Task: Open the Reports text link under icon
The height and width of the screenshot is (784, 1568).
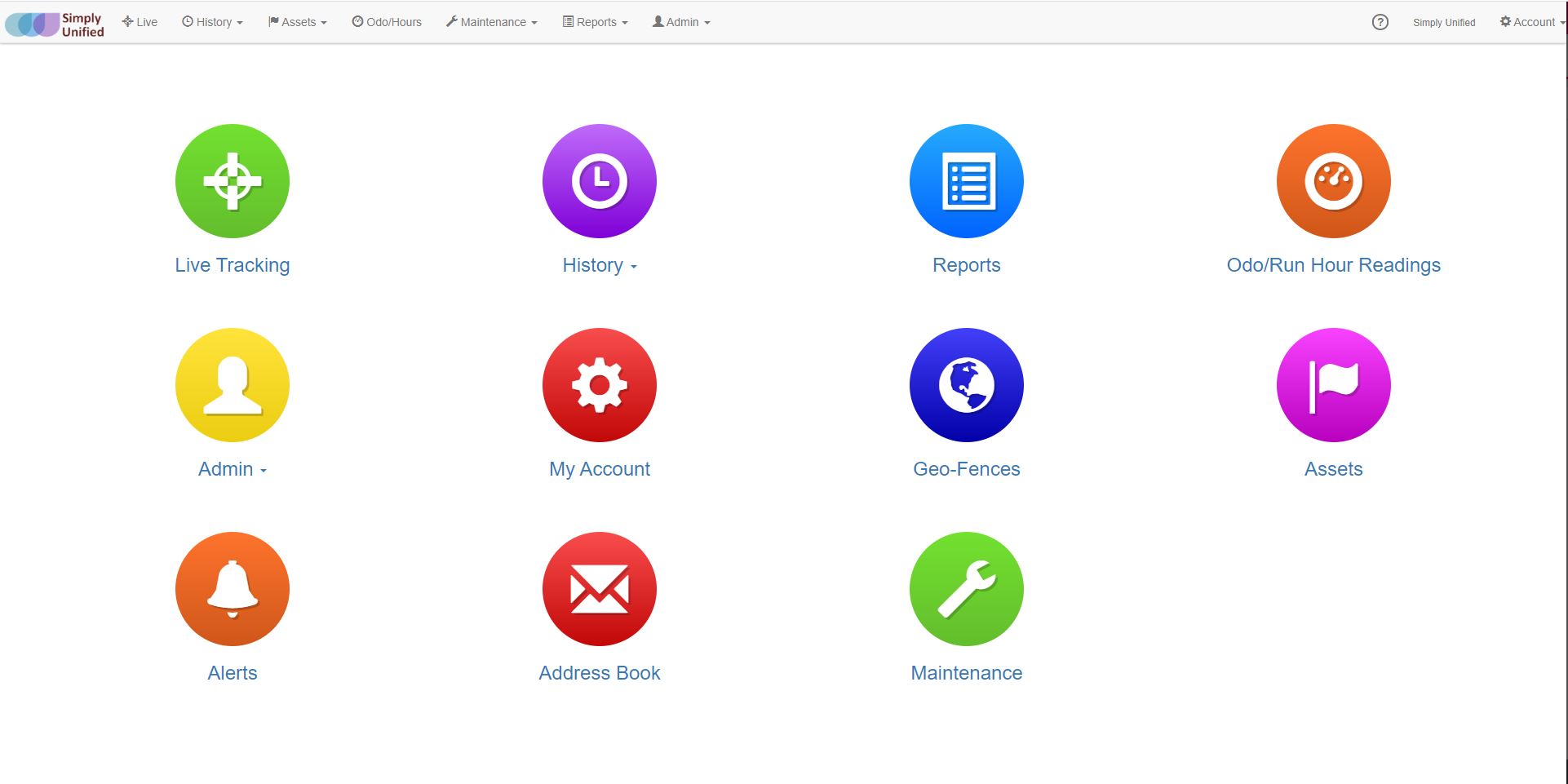Action: [967, 265]
